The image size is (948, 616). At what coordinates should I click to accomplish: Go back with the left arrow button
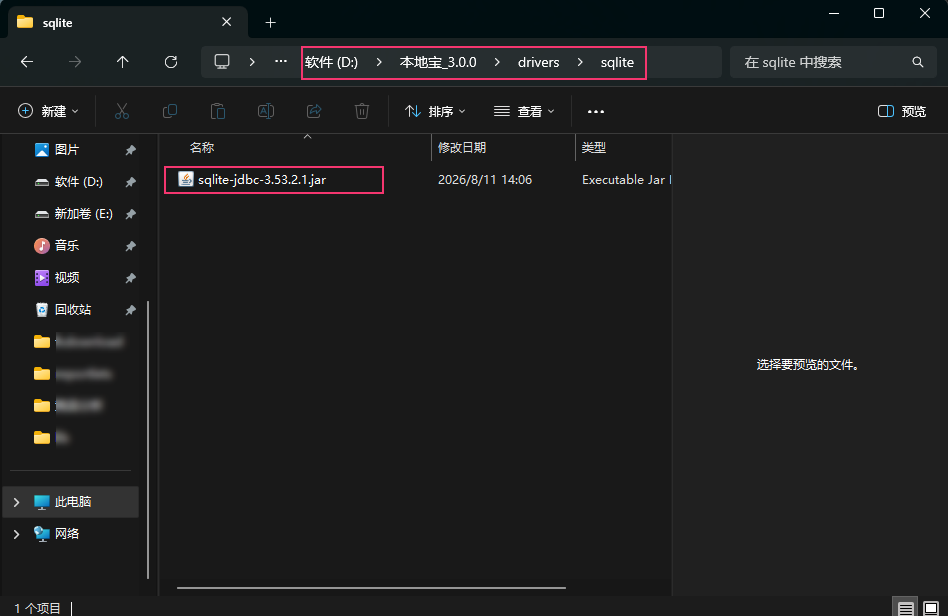[27, 62]
